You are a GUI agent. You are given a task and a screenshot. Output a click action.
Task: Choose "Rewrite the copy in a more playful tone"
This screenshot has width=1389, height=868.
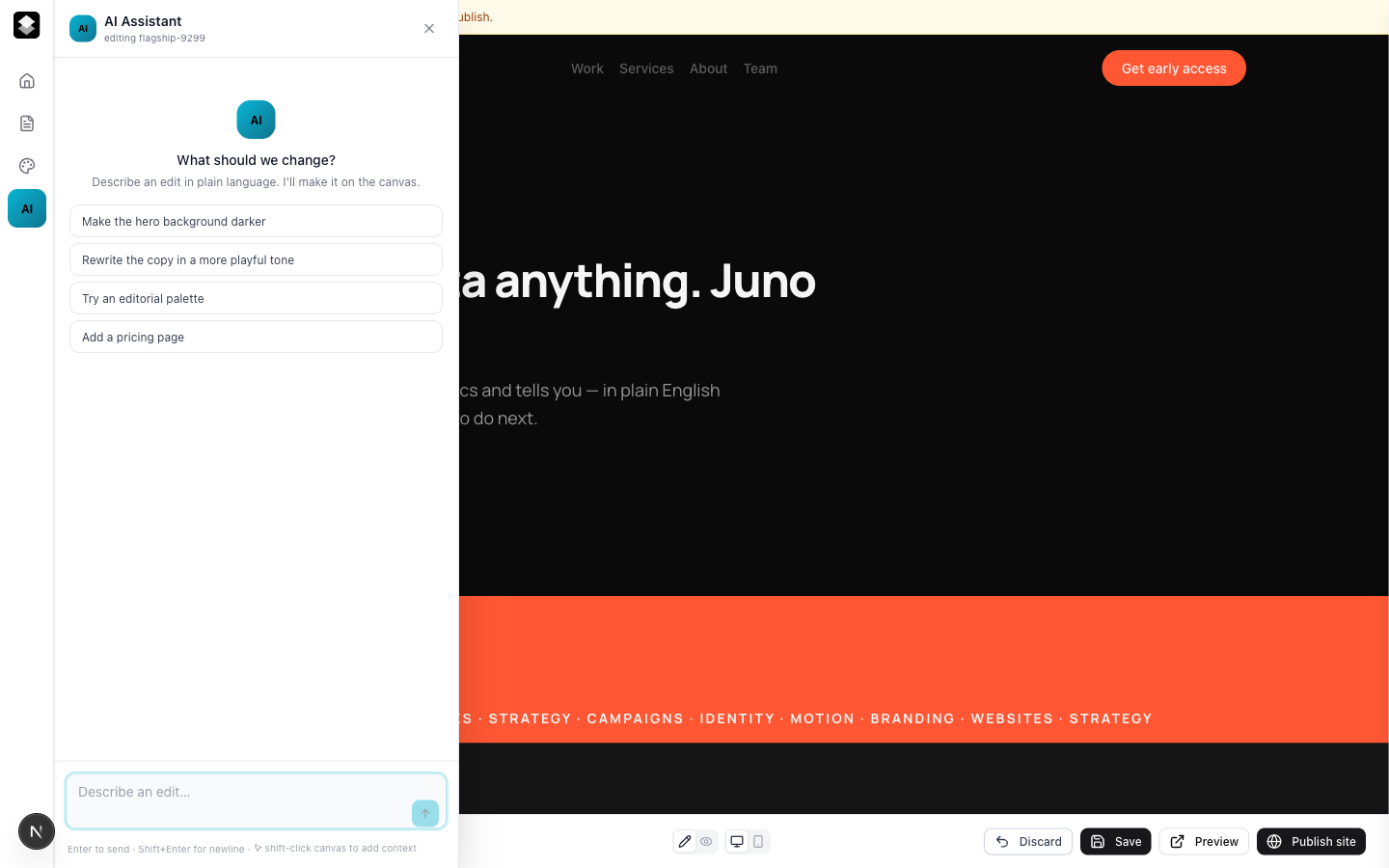(256, 259)
